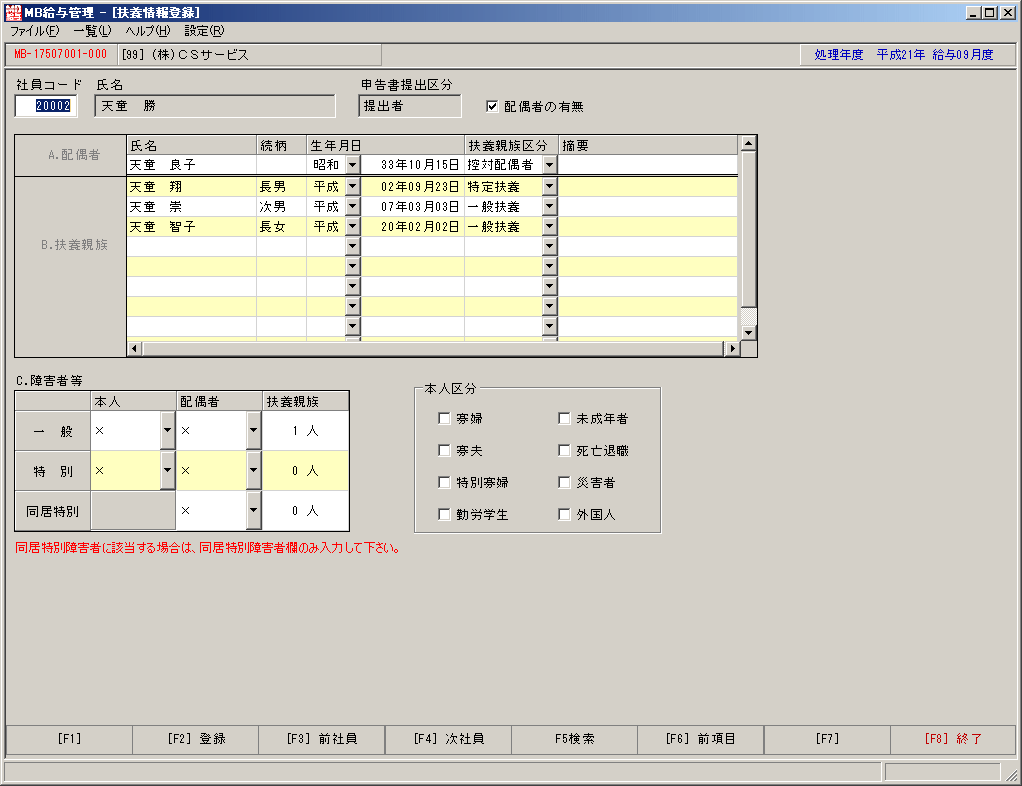Viewport: 1022px width, 786px height.
Task: Click the F2 登録 button
Action: point(196,739)
